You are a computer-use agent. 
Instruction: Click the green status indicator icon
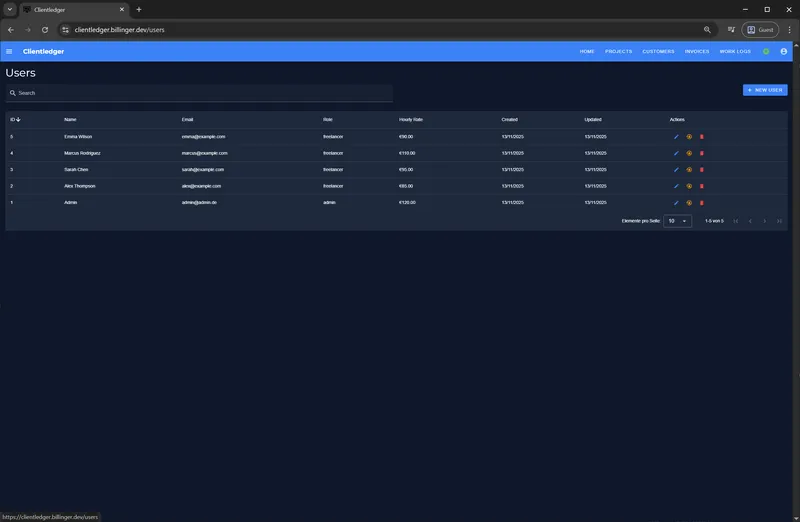[x=766, y=52]
